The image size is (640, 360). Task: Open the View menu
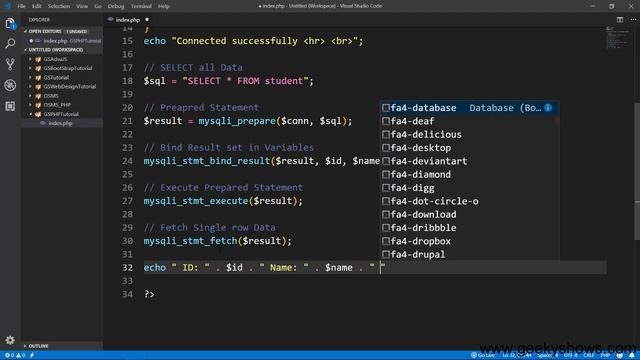82,6
